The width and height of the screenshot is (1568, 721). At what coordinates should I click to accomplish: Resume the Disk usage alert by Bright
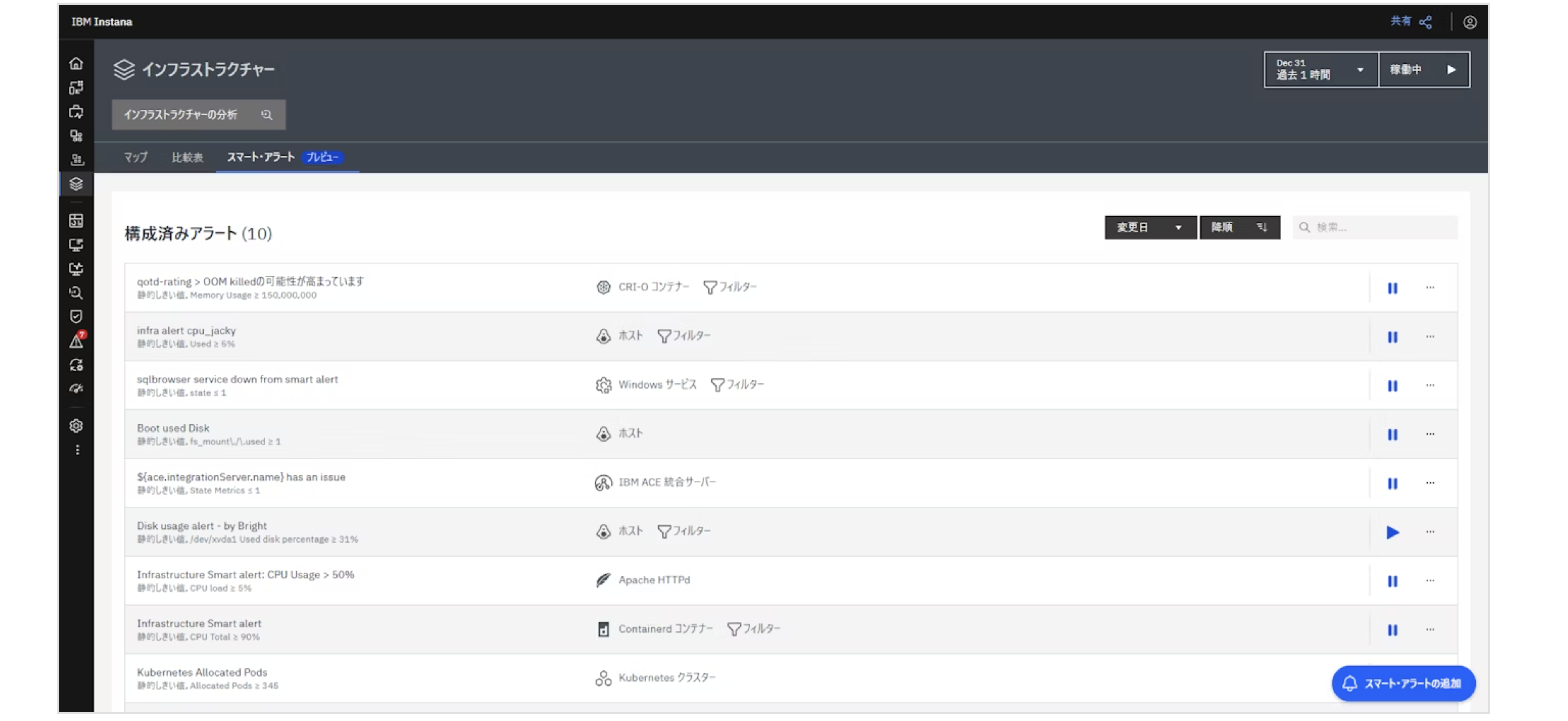1392,532
